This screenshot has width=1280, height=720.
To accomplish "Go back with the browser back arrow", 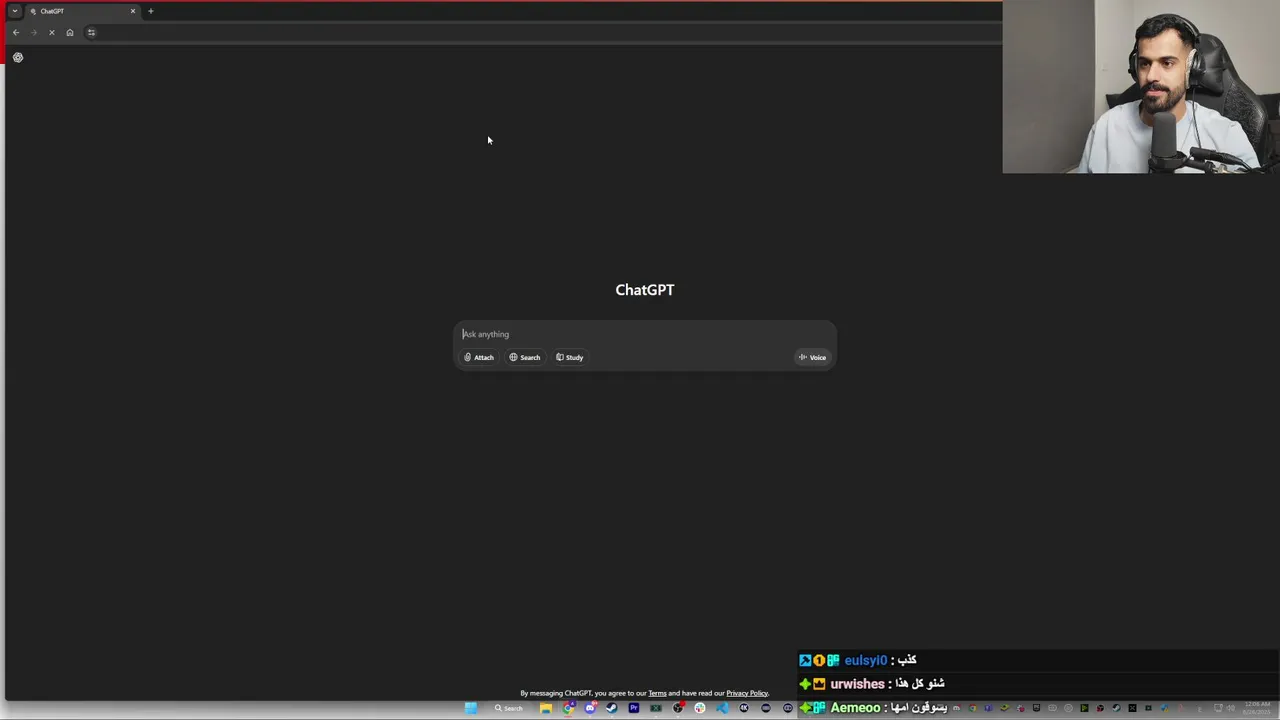I will click(16, 32).
